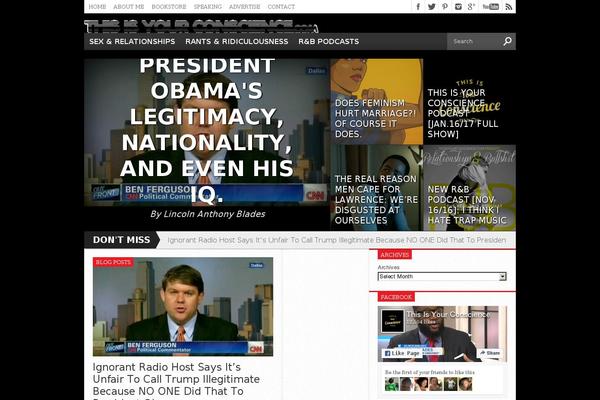
Task: Open the I Think I Hate Trap Music tile
Action: pyautogui.click(x=470, y=188)
